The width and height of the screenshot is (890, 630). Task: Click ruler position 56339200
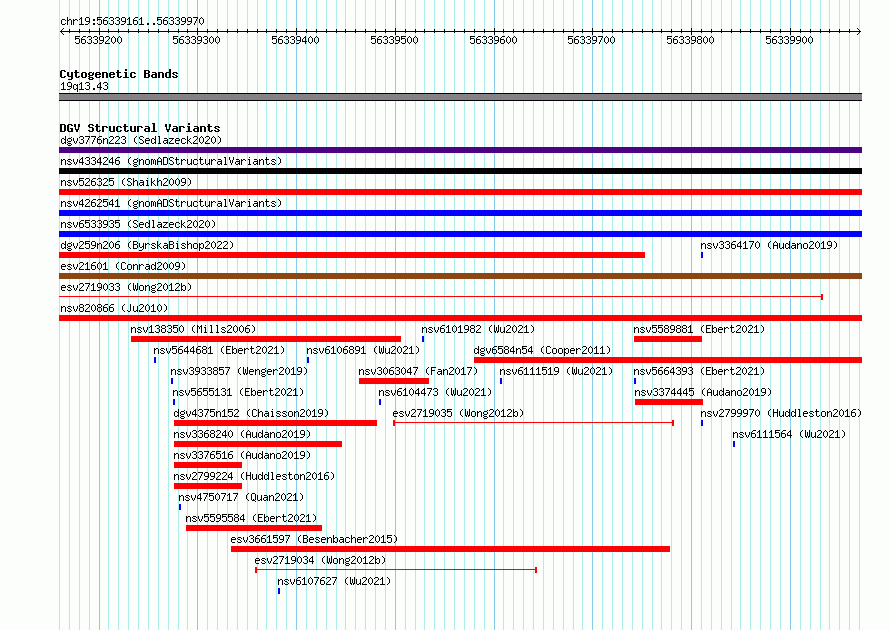click(x=98, y=40)
